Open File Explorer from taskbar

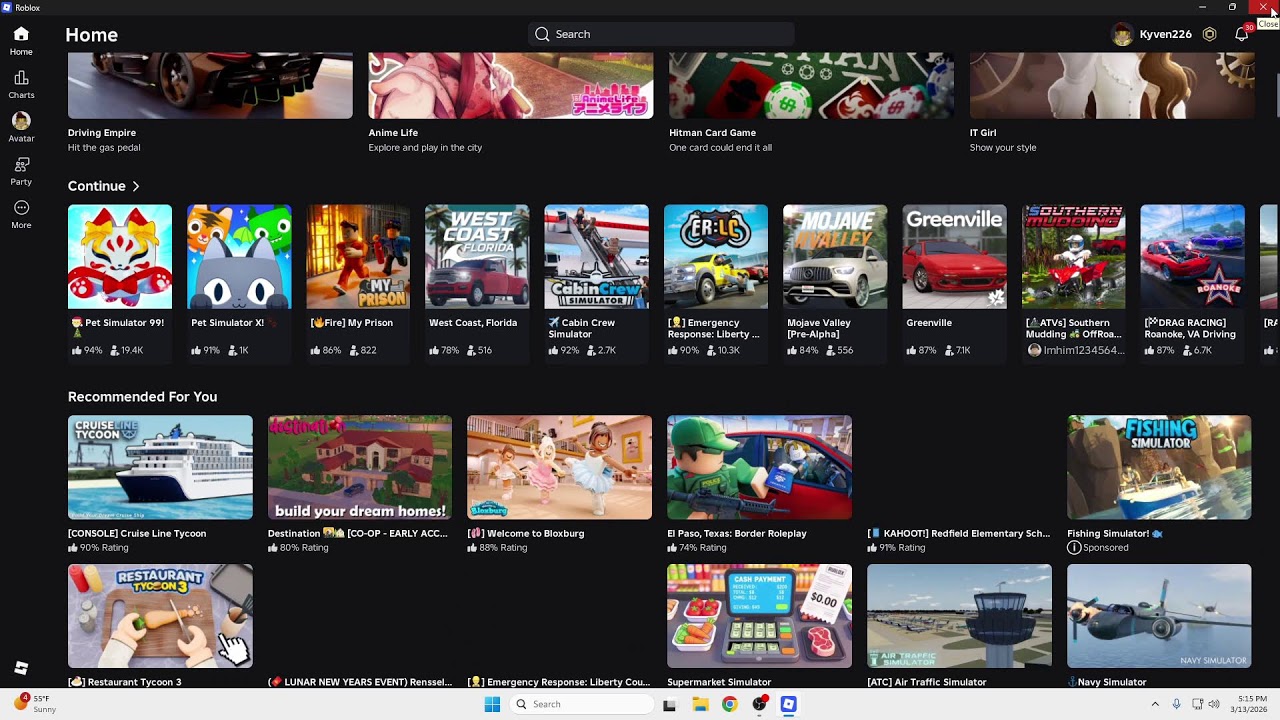point(699,704)
